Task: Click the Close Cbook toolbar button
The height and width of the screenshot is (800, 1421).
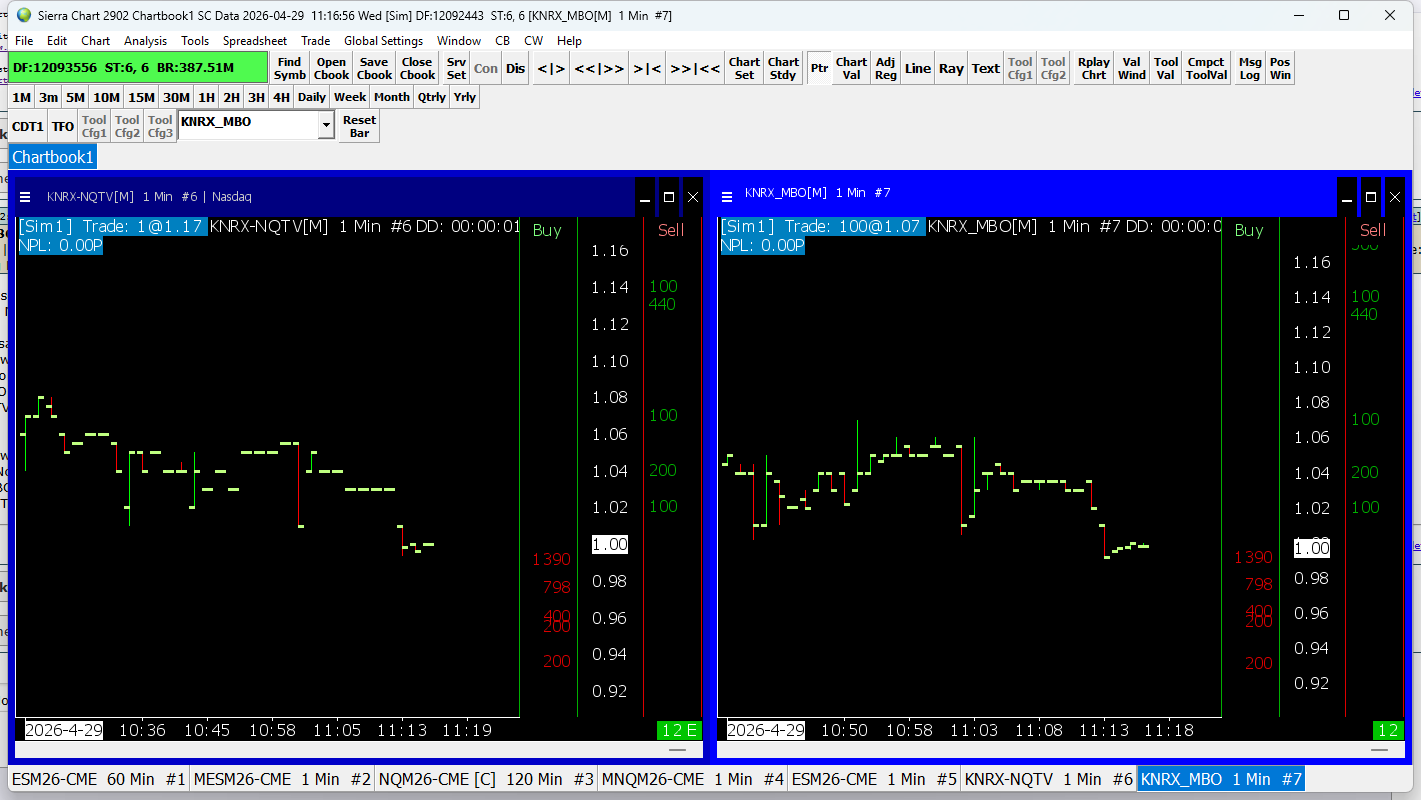Action: (417, 68)
